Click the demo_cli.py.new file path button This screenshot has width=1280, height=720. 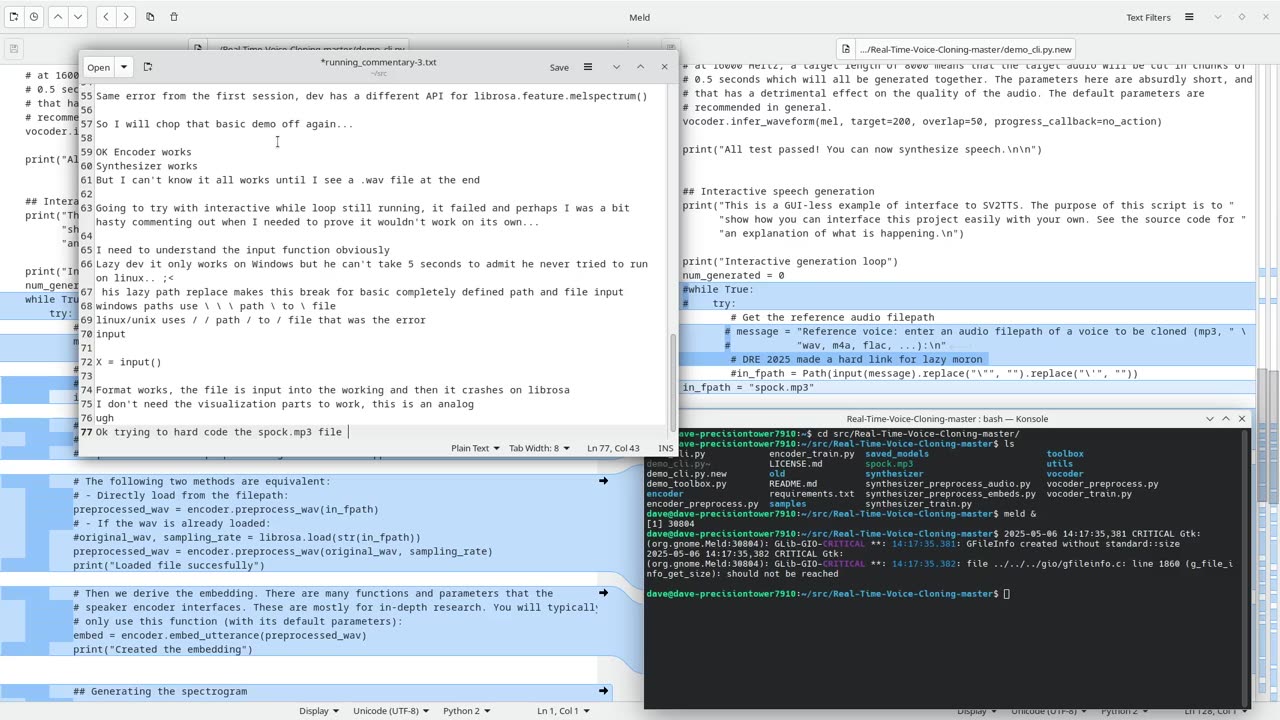pos(966,48)
